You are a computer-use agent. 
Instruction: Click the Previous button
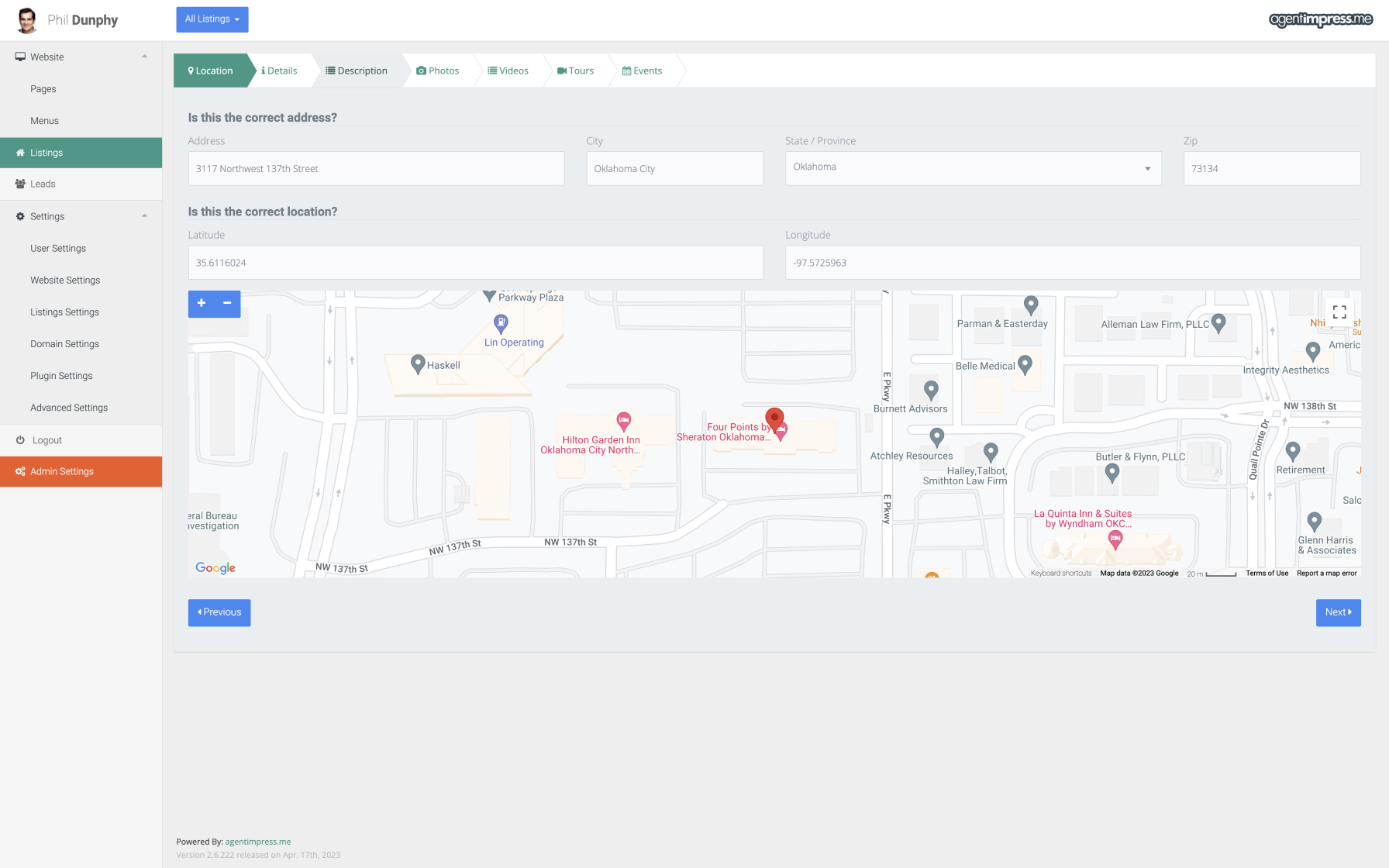click(219, 612)
